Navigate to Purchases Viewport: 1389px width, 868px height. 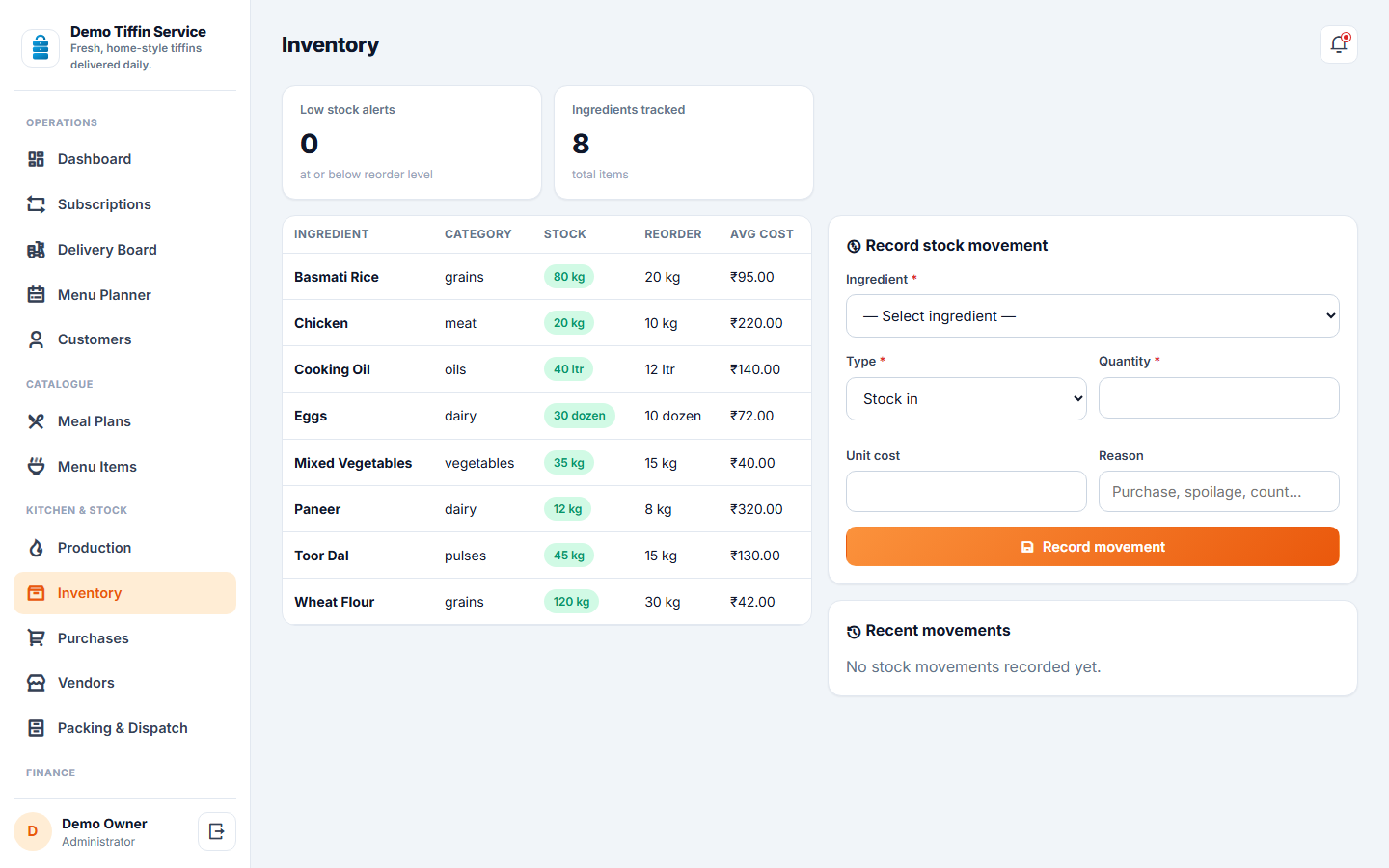click(124, 638)
